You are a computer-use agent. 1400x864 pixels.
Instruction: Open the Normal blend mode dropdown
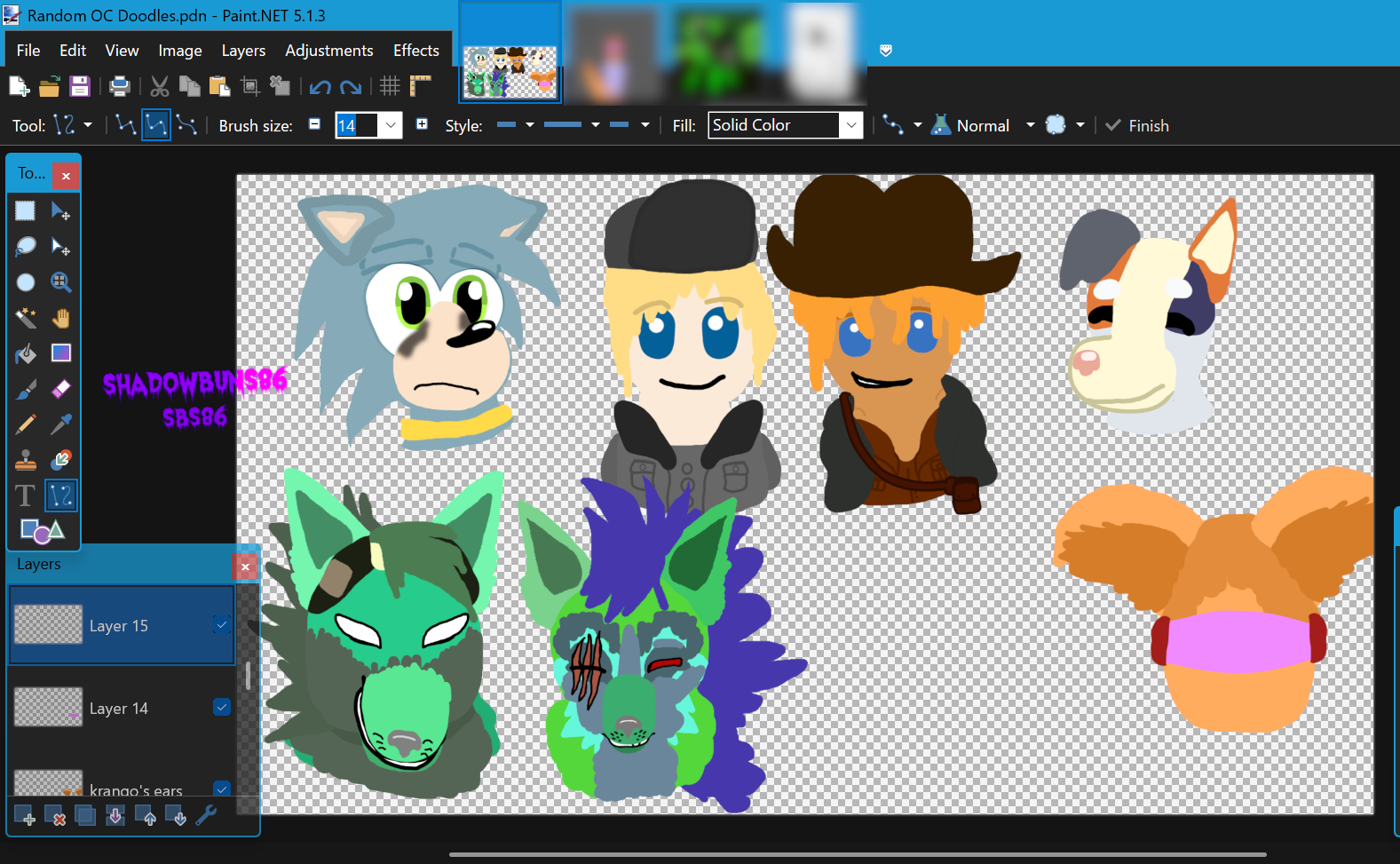(983, 125)
